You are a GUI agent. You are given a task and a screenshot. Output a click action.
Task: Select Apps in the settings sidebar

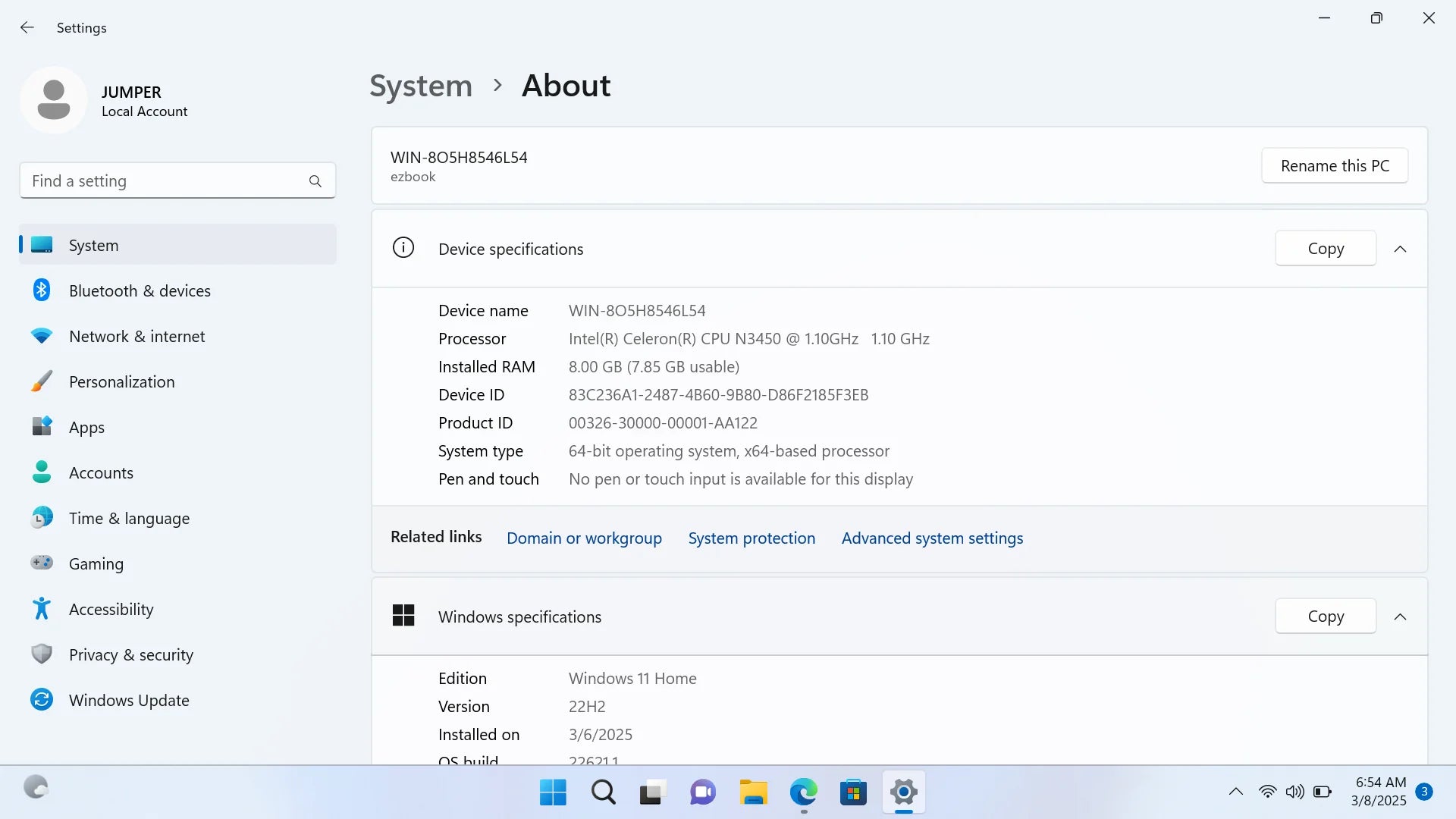[86, 427]
